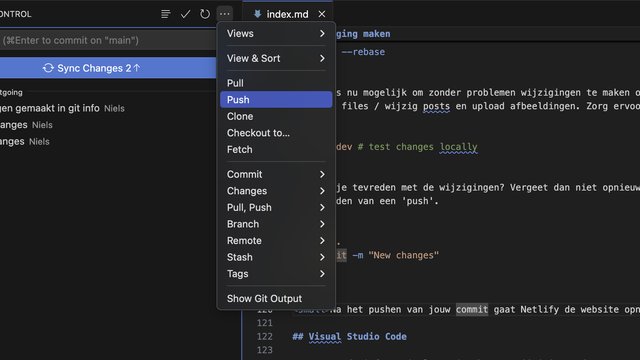Screen dimensions: 640x360
Task: Click line number 123 in the gutter
Action: (x=264, y=350)
